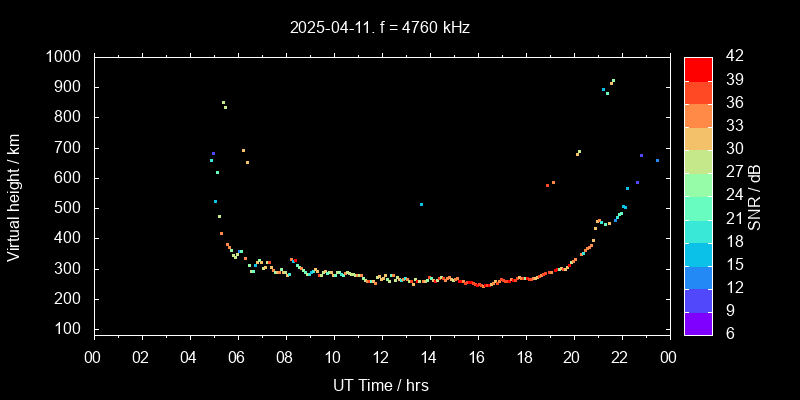Select the violet 6–9 dB colorbar segment
800x400 pixels.
698,323
